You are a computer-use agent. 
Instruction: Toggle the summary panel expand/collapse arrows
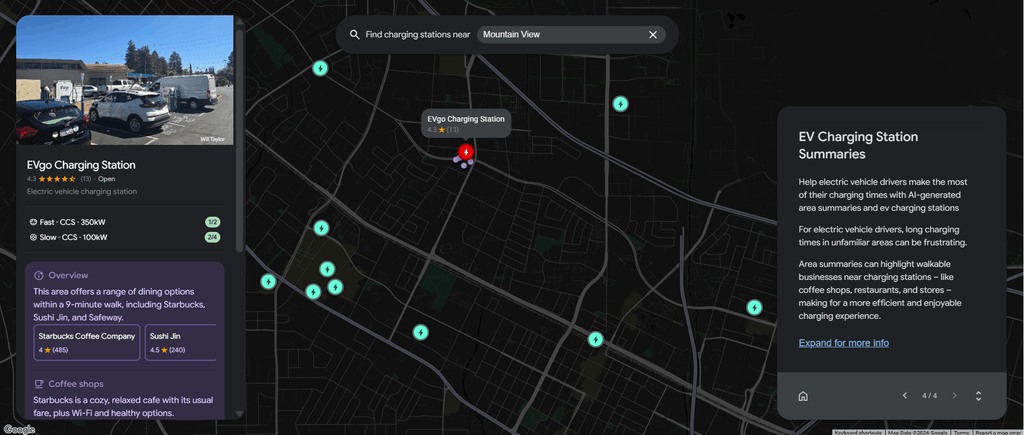pyautogui.click(x=978, y=396)
